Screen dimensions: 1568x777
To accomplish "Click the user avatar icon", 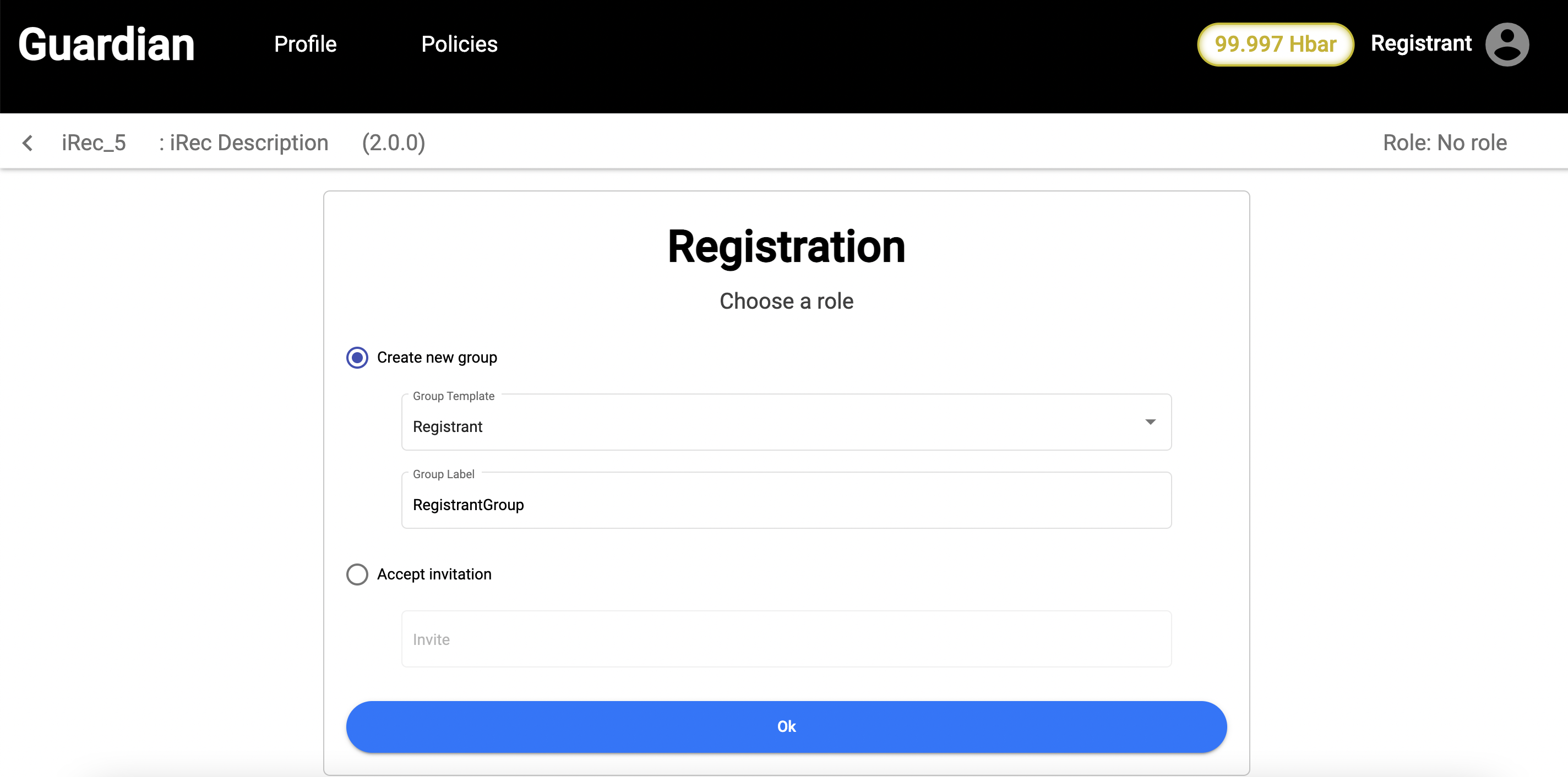I will coord(1506,45).
